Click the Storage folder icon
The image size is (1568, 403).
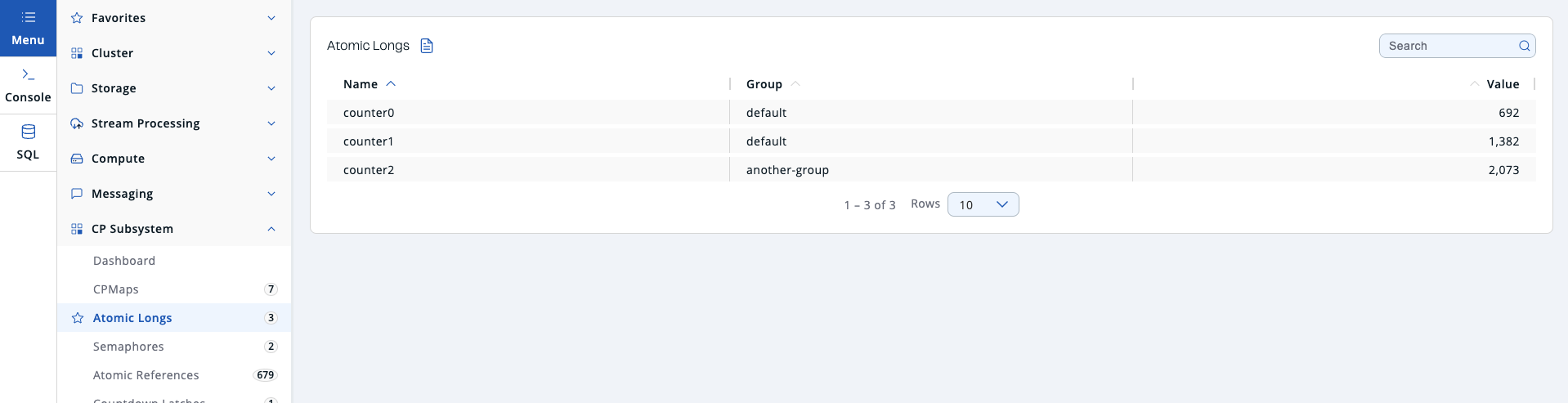point(77,88)
